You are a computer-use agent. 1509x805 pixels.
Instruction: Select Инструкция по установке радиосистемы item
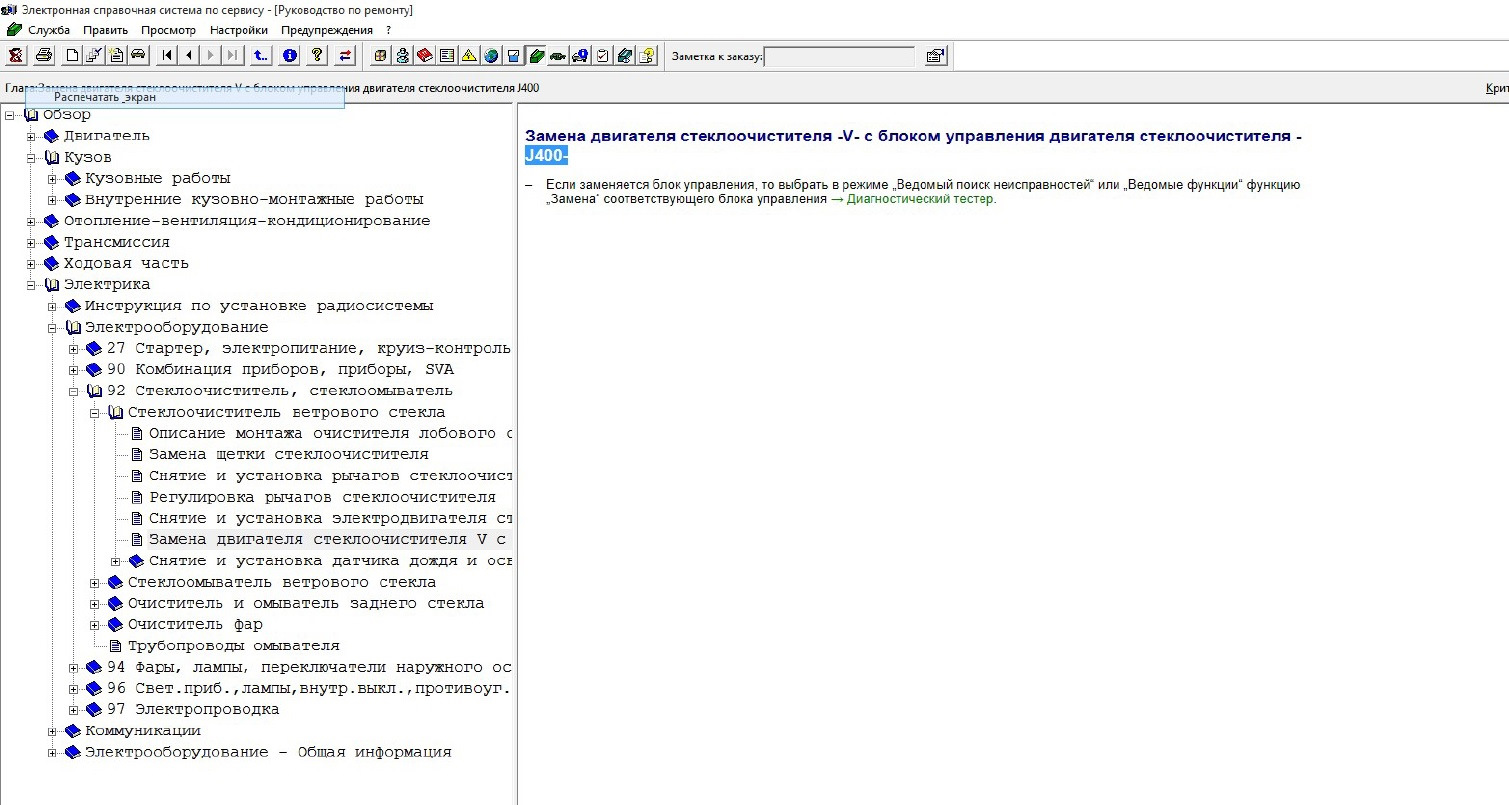(x=259, y=306)
